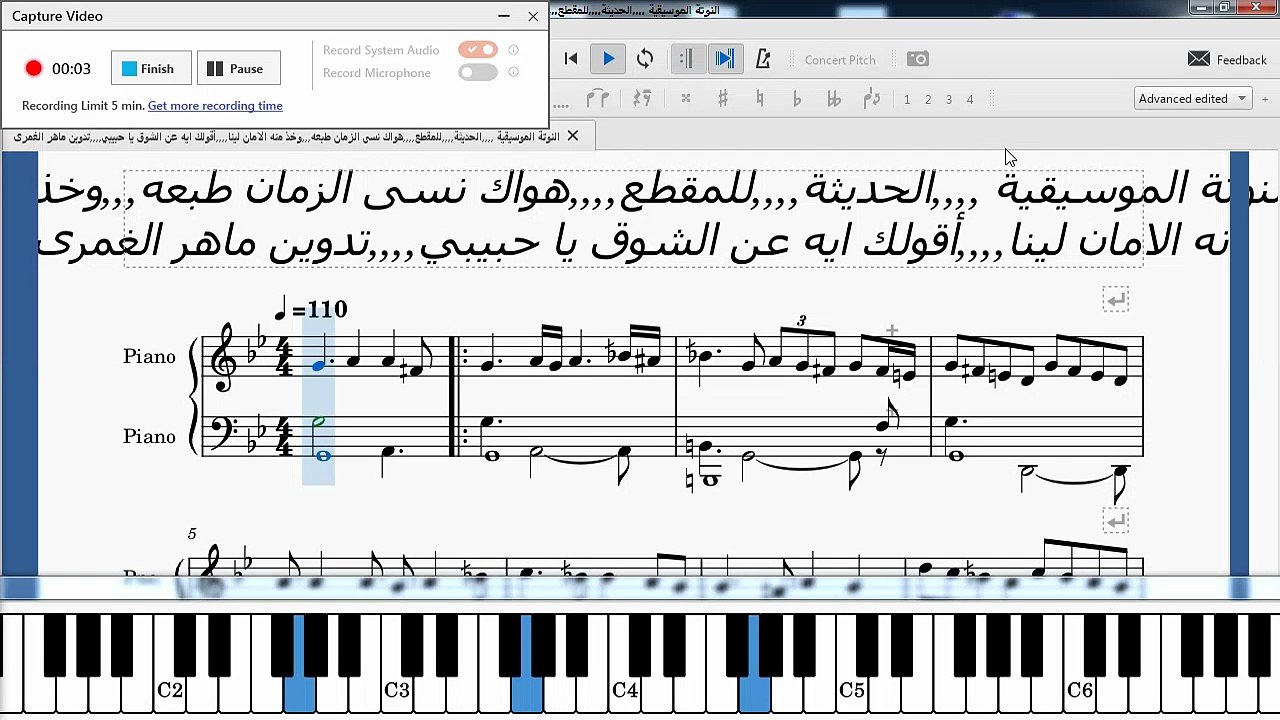The image size is (1280, 720).
Task: Click the lower Piano staff label
Action: pos(149,437)
